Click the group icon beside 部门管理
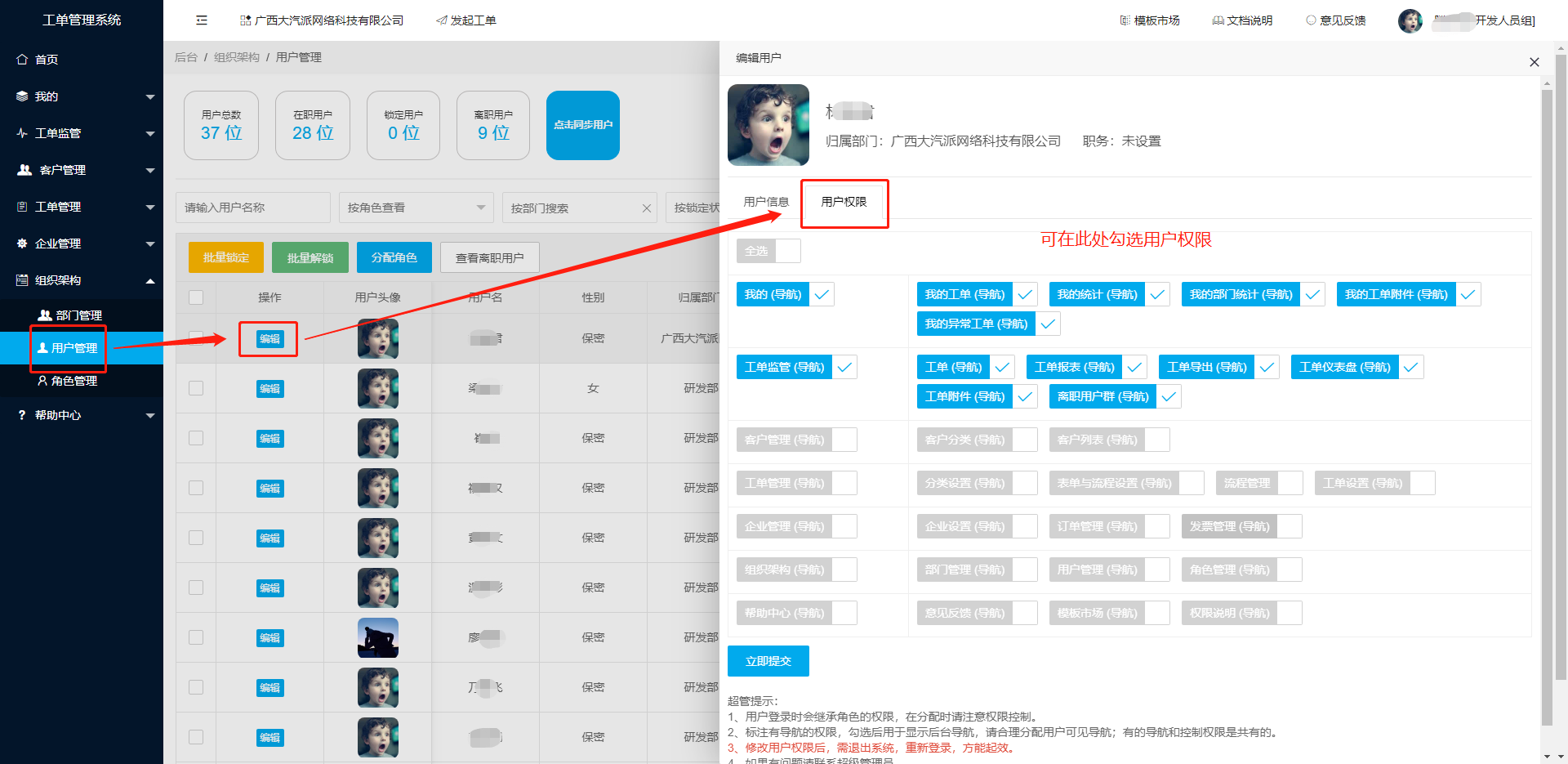The height and width of the screenshot is (764, 1568). point(45,315)
